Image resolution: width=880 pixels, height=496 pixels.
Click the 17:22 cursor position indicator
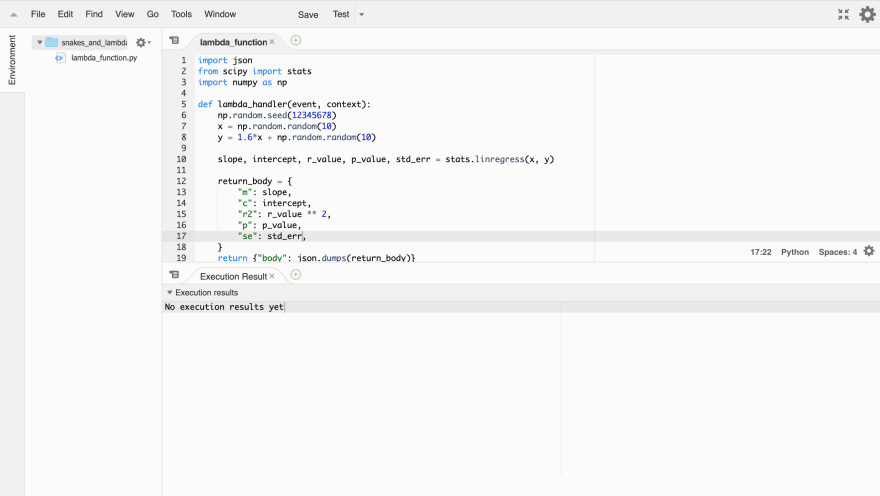tap(760, 252)
